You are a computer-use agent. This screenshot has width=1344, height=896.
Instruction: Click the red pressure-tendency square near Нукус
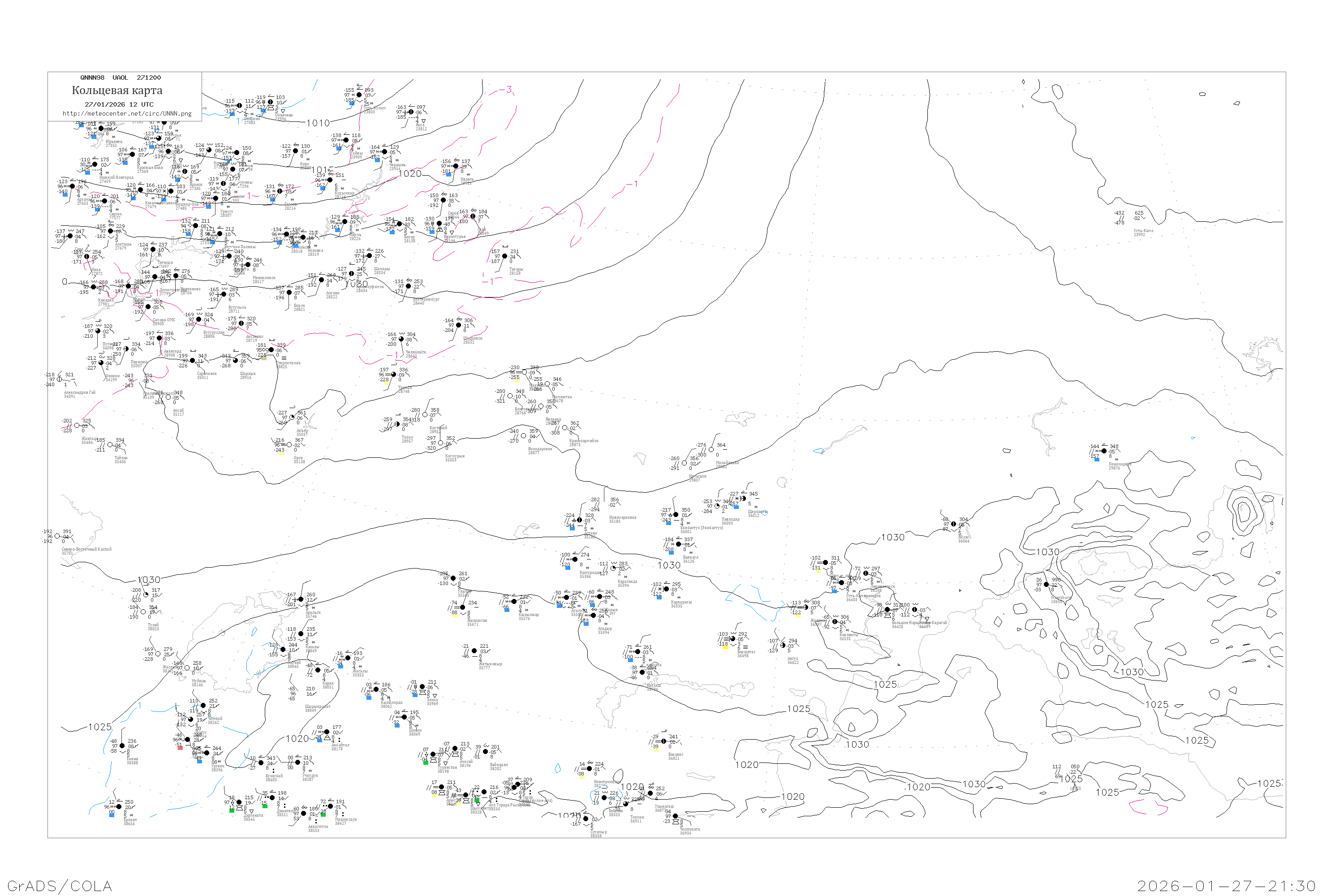pyautogui.click(x=181, y=748)
